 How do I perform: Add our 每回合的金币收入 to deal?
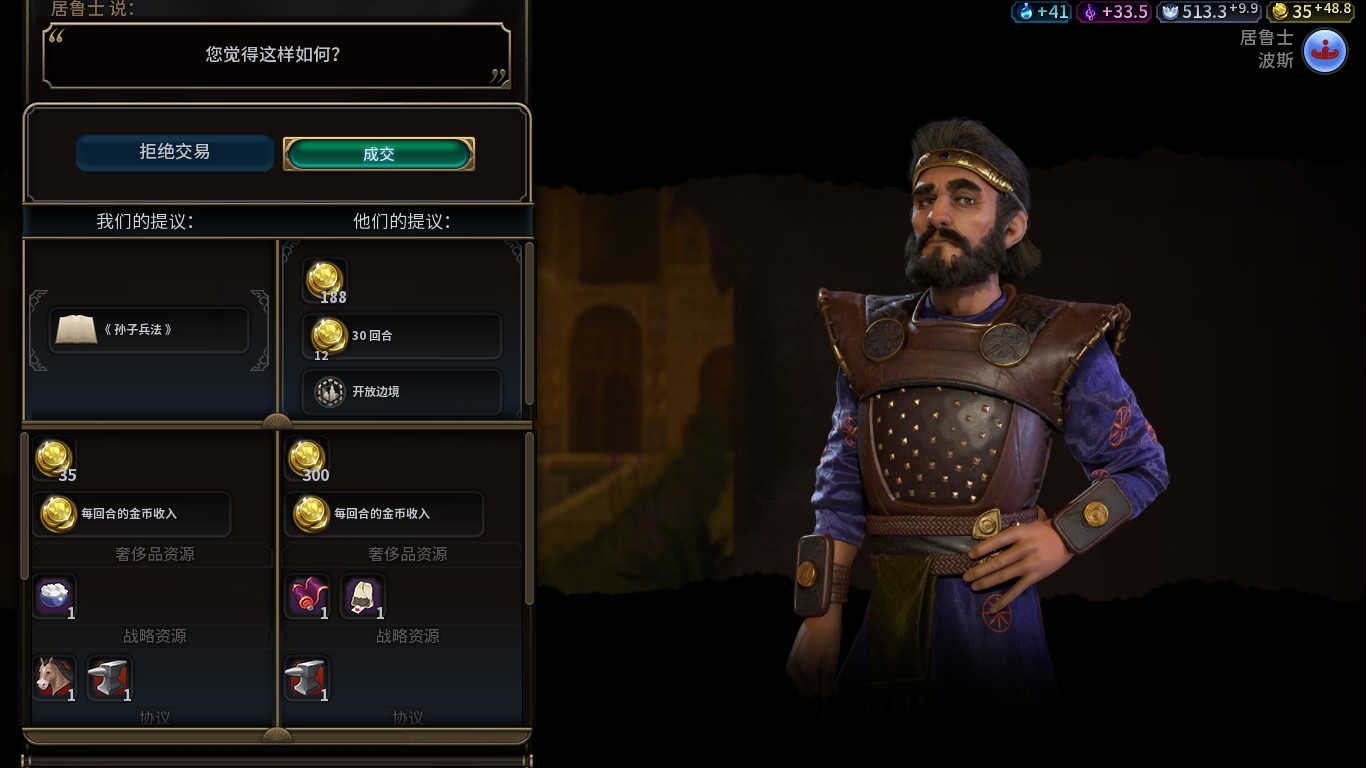click(x=131, y=513)
